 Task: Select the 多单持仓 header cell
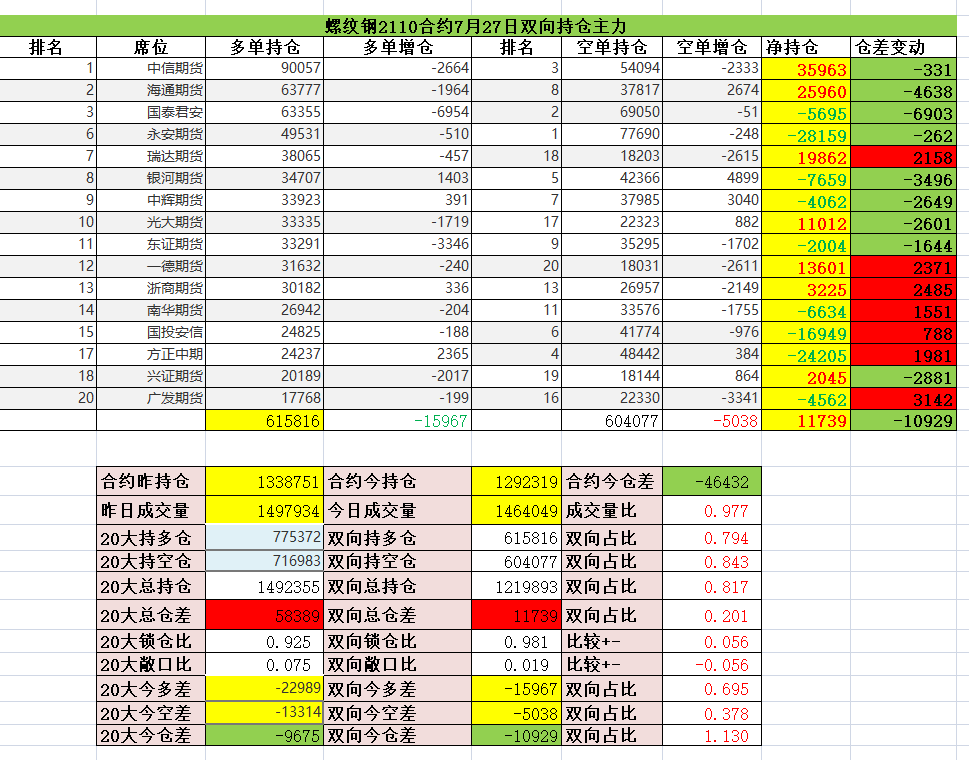click(264, 47)
